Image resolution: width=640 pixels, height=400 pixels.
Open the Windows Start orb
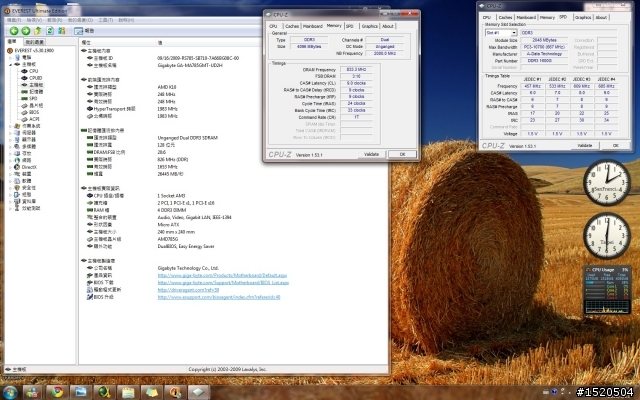tap(9, 392)
